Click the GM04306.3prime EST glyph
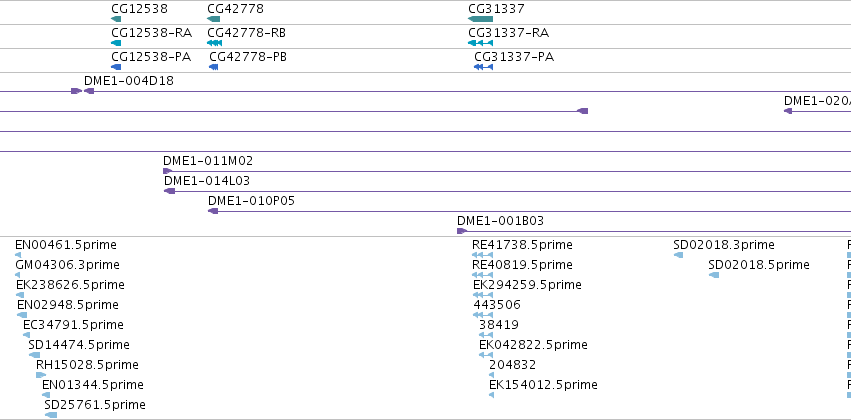The width and height of the screenshot is (851, 420). pyautogui.click(x=17, y=275)
